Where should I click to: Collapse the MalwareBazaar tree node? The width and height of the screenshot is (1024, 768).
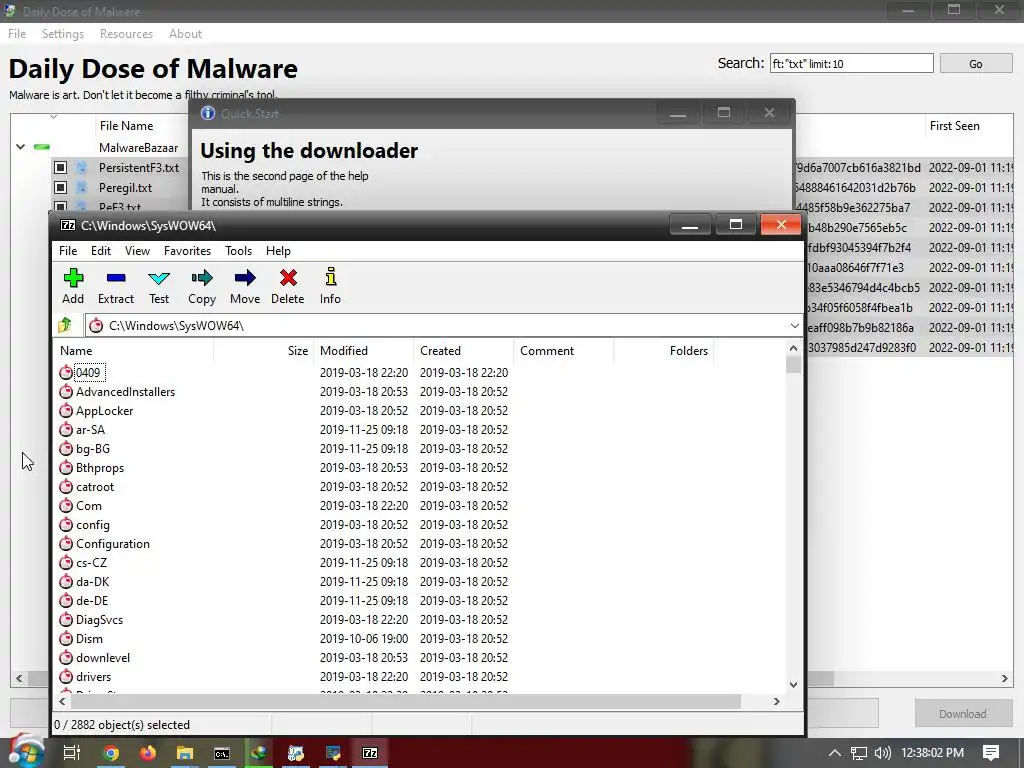20,147
